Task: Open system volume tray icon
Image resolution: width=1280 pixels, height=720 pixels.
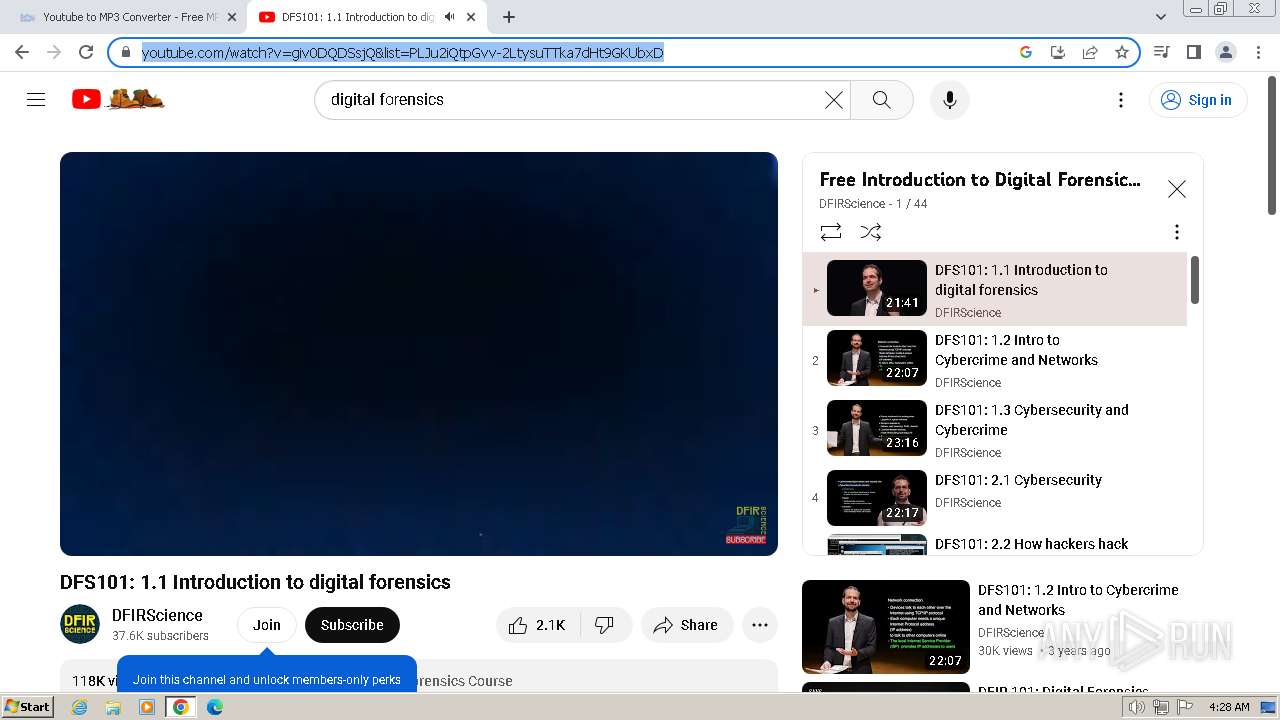Action: point(1137,707)
